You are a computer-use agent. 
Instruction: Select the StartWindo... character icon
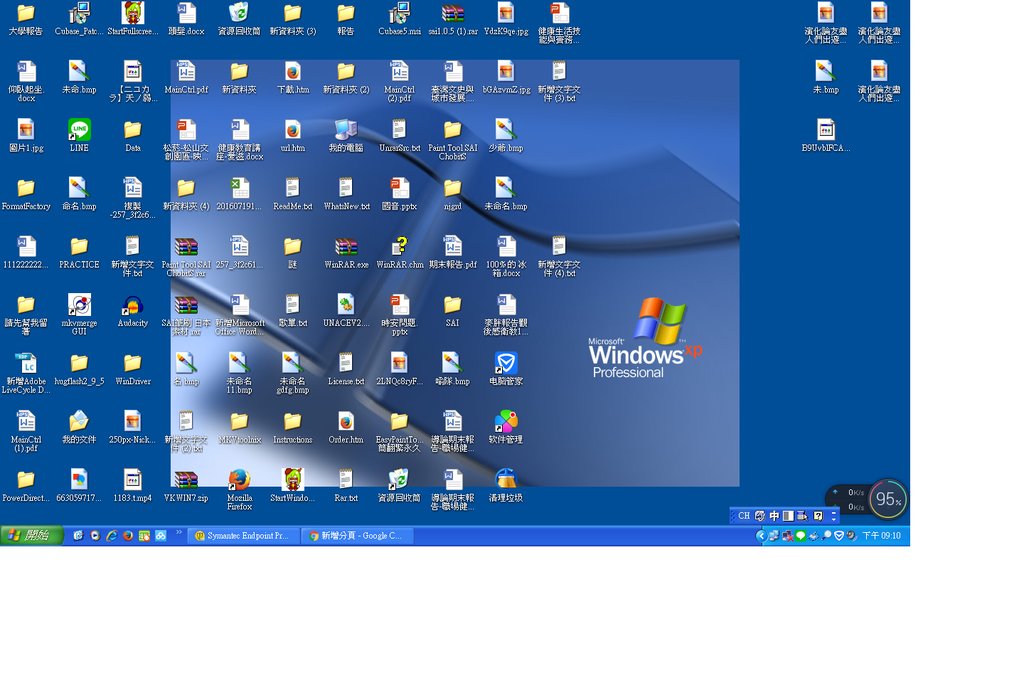pyautogui.click(x=293, y=485)
